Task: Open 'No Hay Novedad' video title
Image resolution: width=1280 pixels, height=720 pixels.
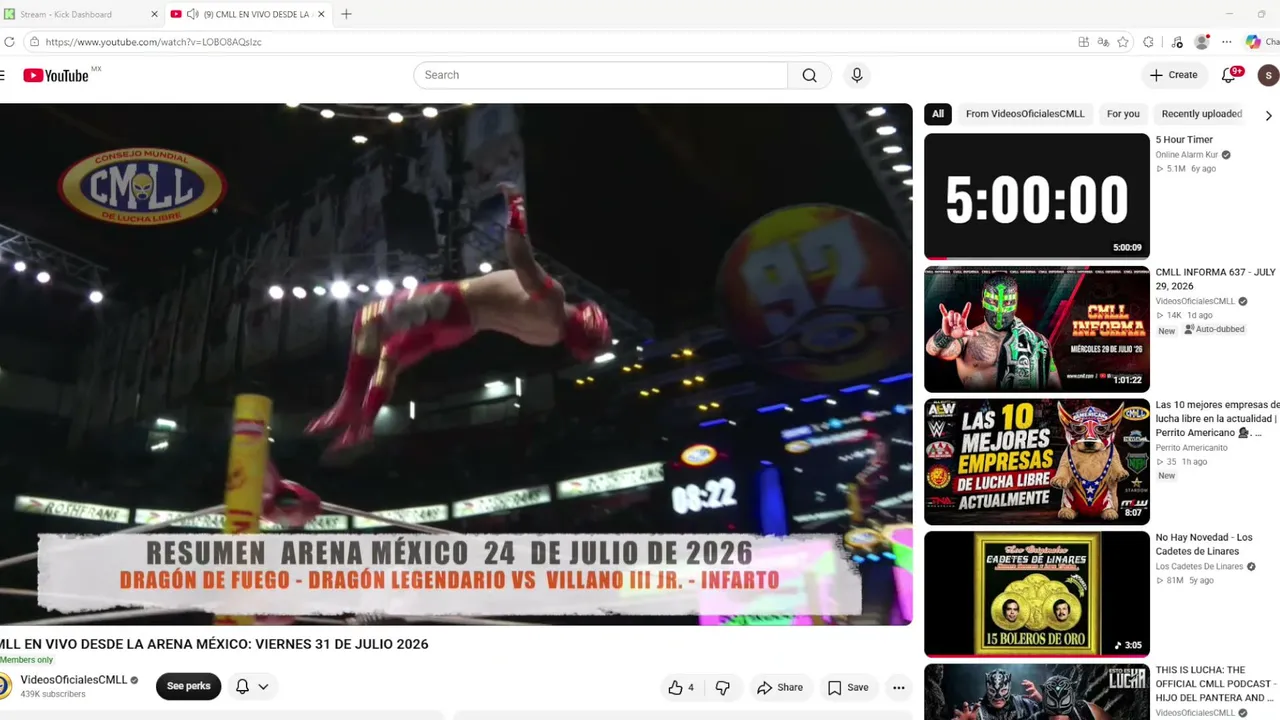Action: 1204,544
